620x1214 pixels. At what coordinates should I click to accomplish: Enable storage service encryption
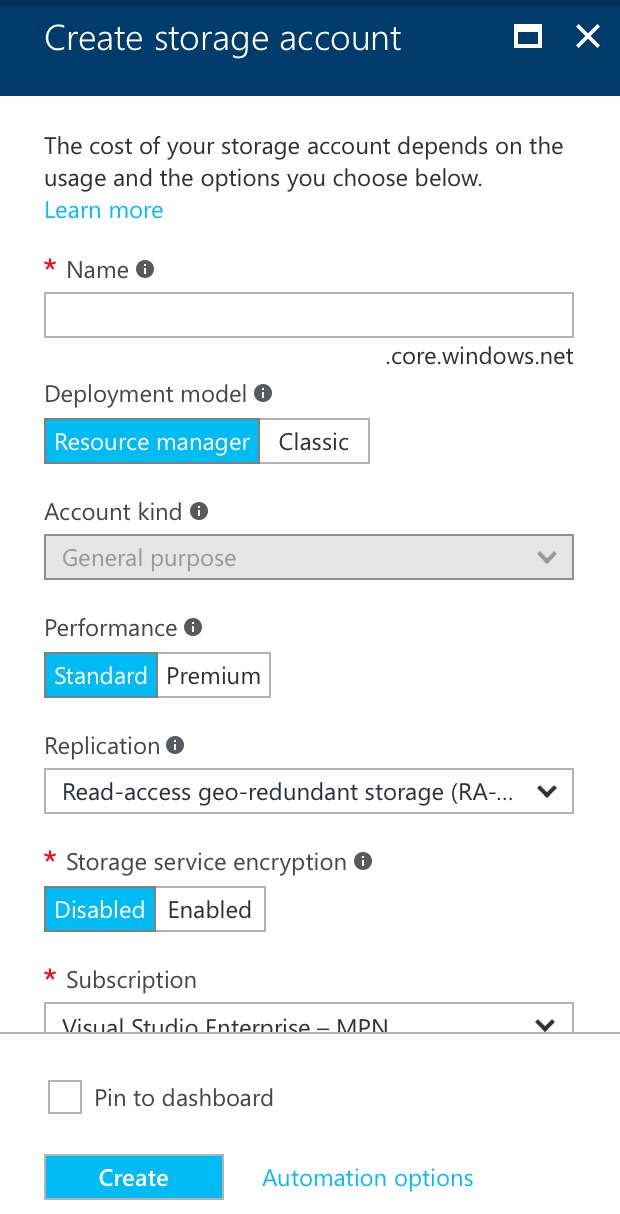[x=210, y=909]
